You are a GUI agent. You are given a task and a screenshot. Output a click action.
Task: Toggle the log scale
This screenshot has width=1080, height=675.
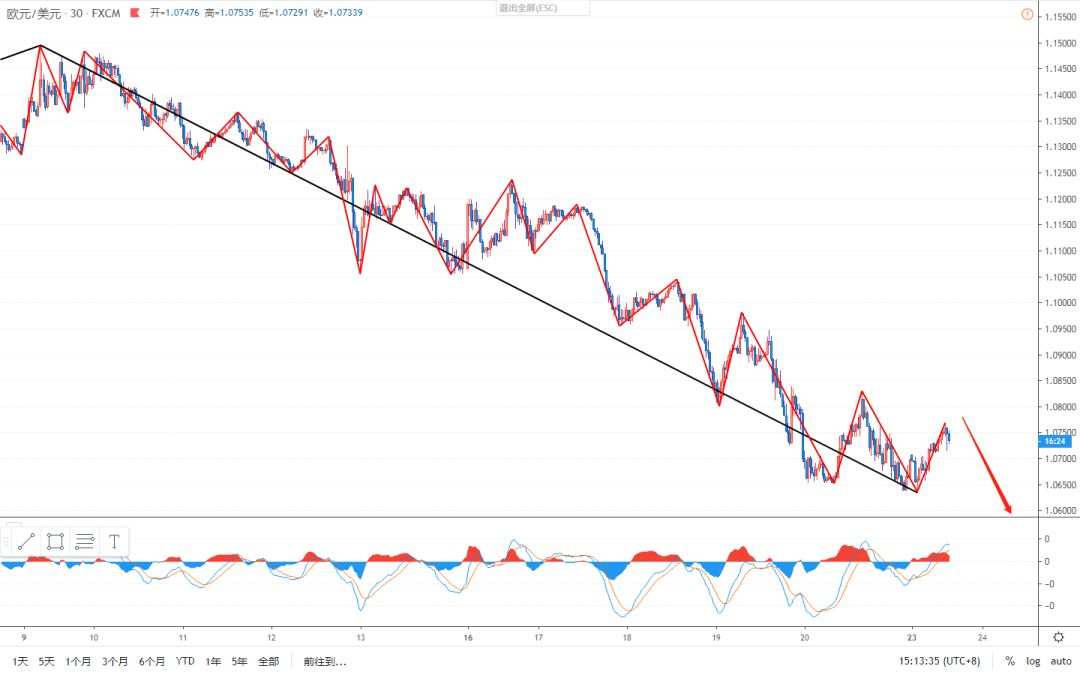click(x=1033, y=661)
